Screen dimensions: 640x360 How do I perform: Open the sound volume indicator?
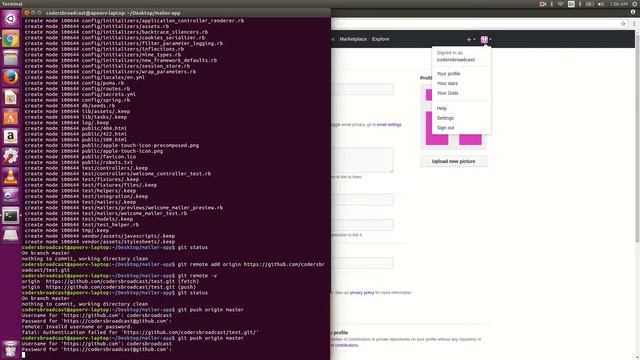601,4
